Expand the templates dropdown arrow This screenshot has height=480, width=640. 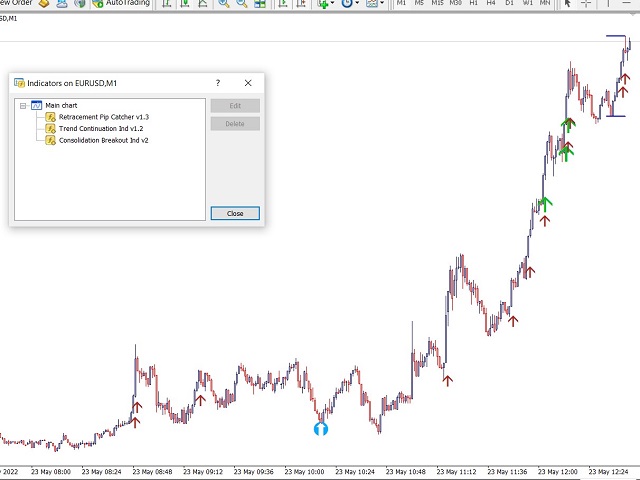pos(382,3)
